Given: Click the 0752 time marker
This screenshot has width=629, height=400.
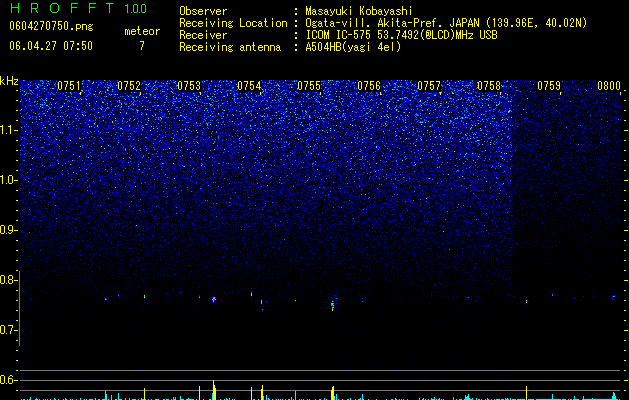Looking at the screenshot, I should 129,86.
